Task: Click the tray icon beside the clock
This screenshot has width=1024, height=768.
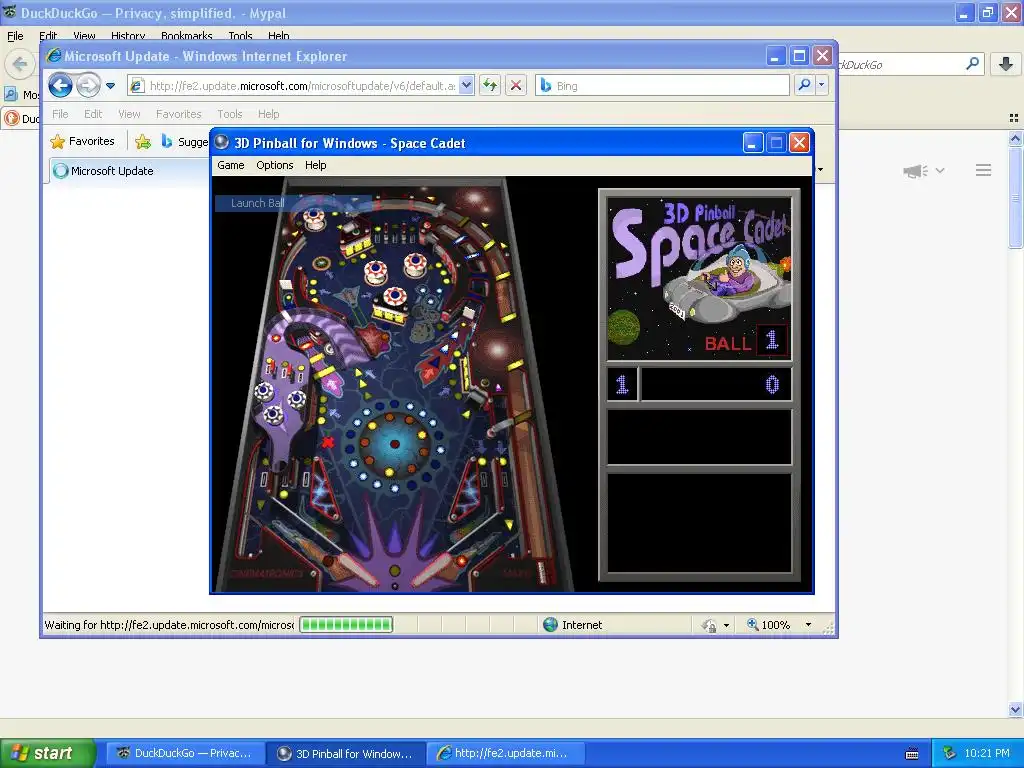Action: [949, 753]
